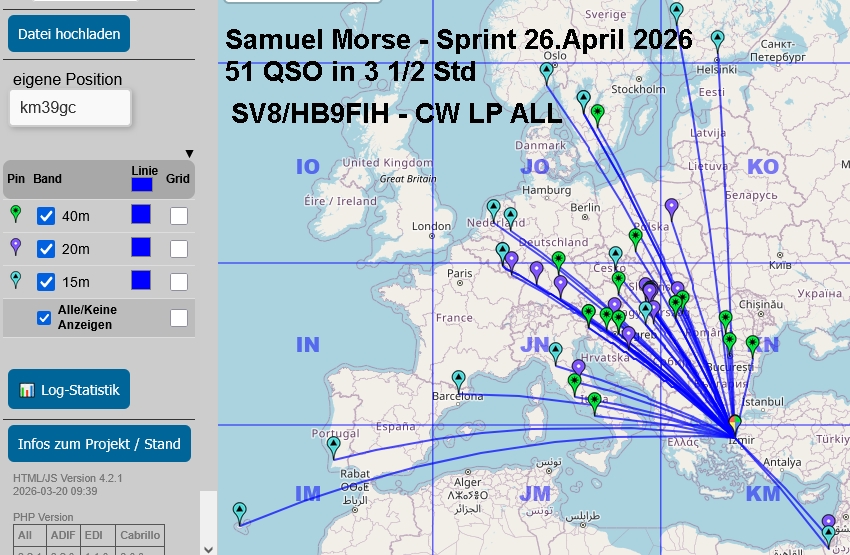The height and width of the screenshot is (555, 850).
Task: Select the green pin in northern Romania
Action: coord(725,321)
